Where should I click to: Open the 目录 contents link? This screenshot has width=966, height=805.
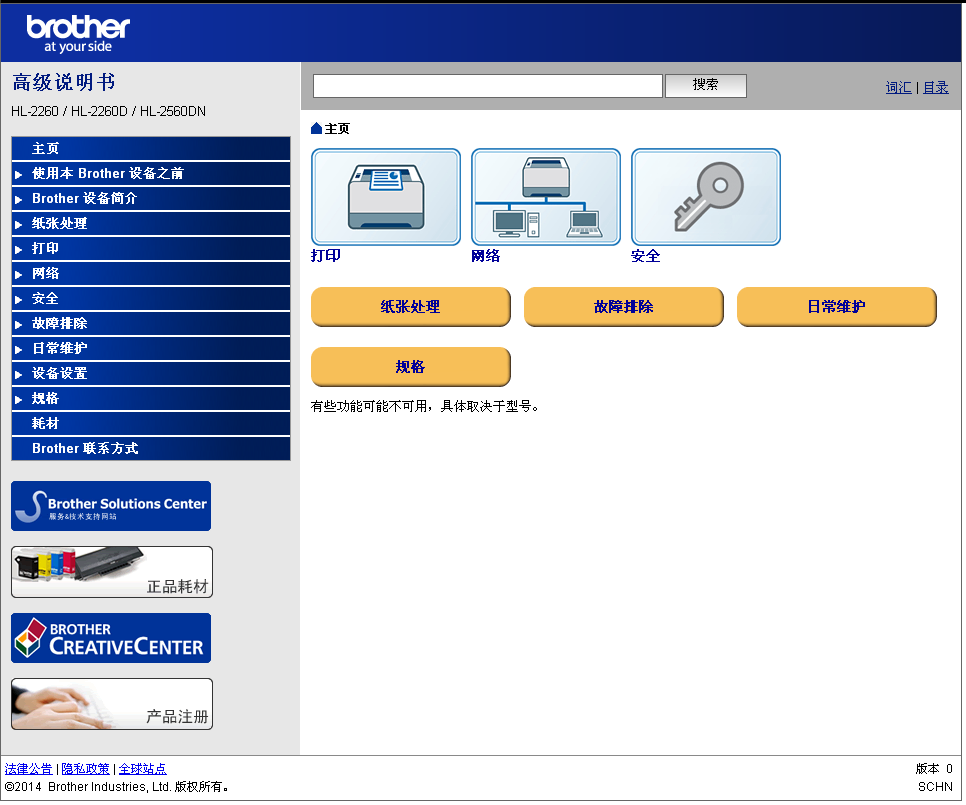click(x=936, y=87)
